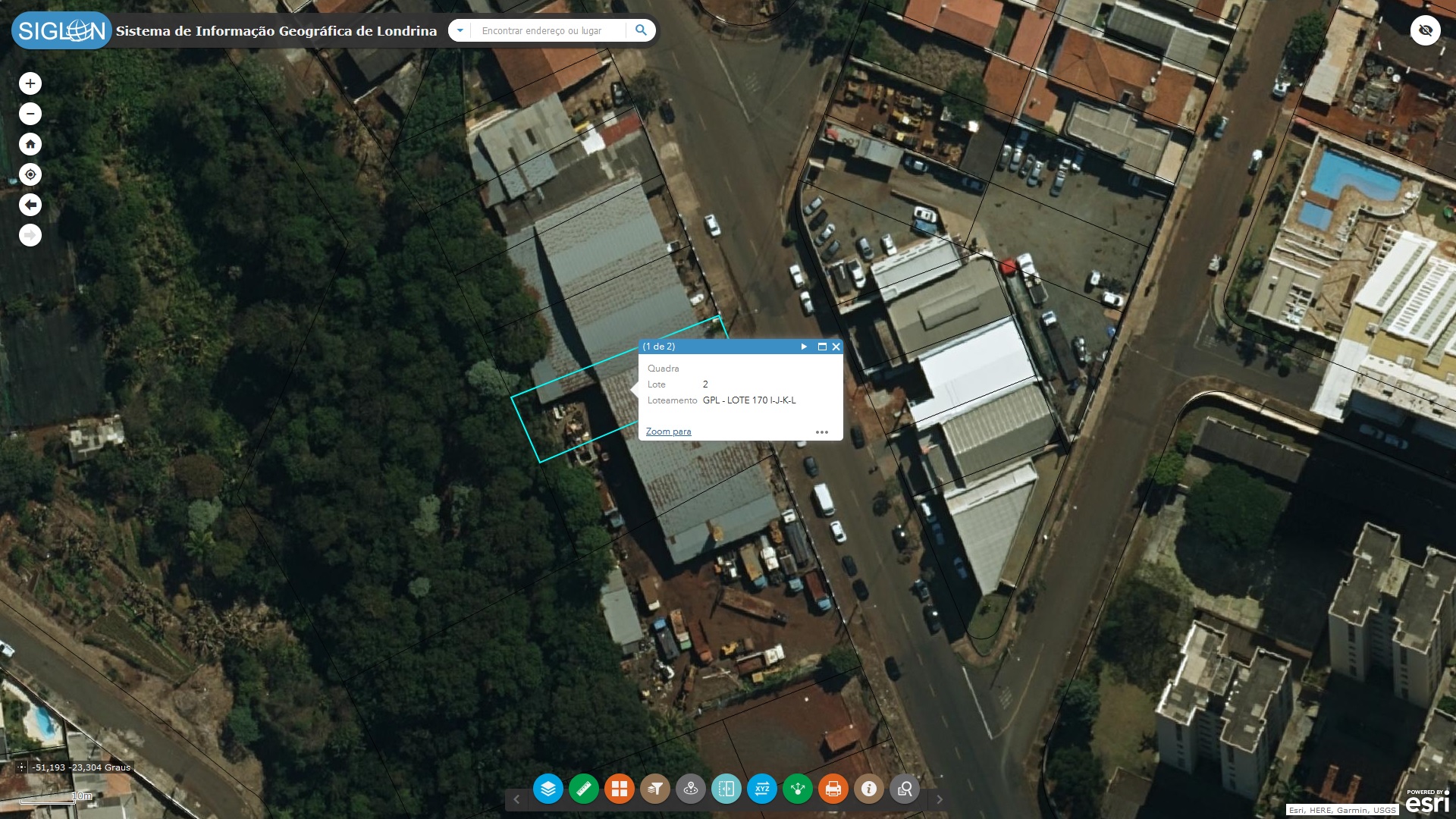This screenshot has height=819, width=1456.
Task: Toggle the overview visibility eye icon
Action: 1426,30
